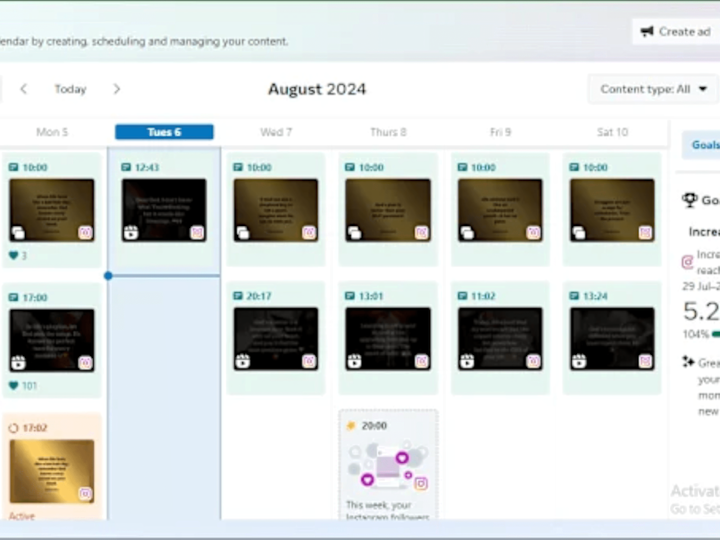
Task: Click the 10:00 time label on Monday
Action: (35, 167)
